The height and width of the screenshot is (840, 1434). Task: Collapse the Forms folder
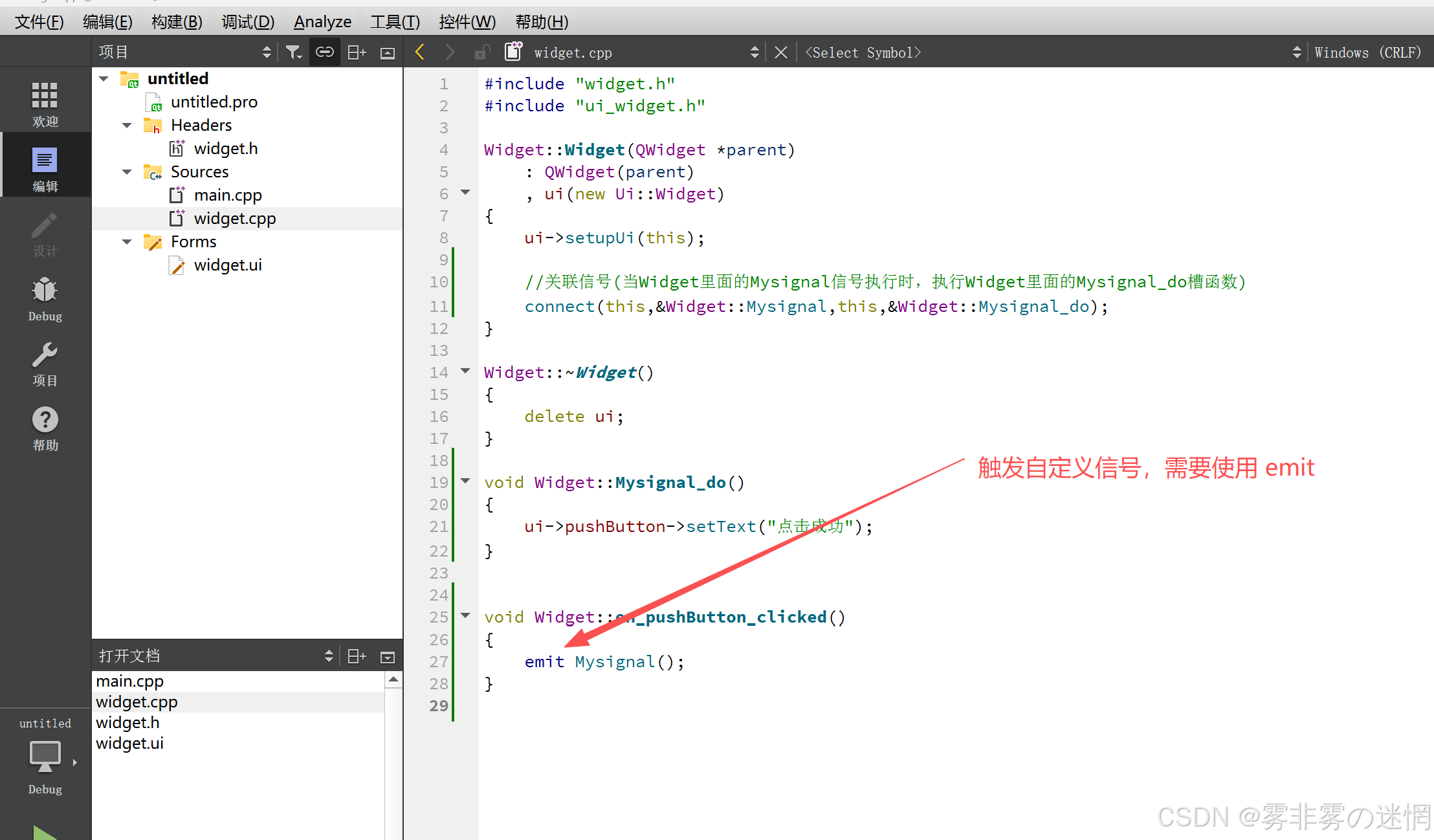tap(127, 241)
